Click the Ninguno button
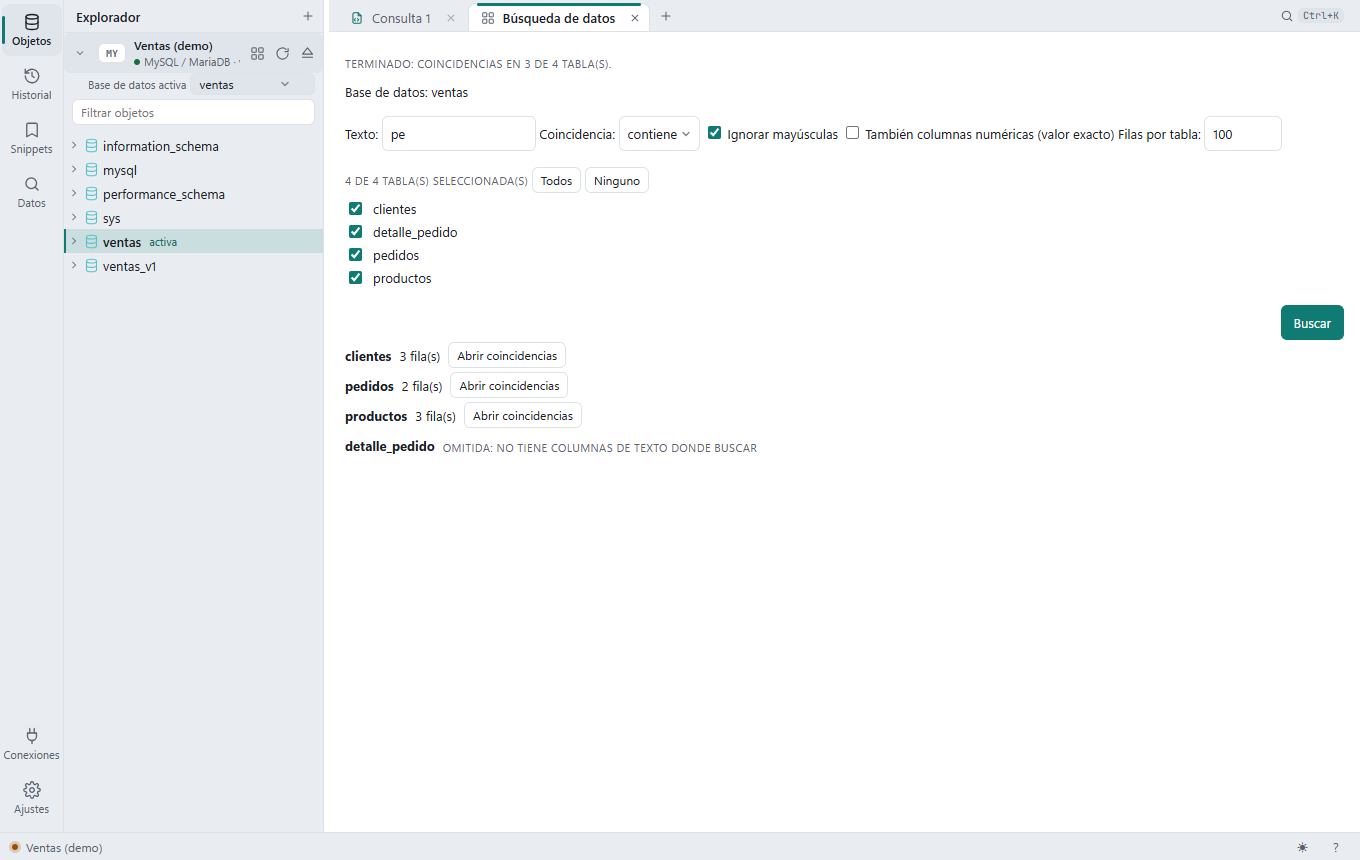The width and height of the screenshot is (1360, 860). pyautogui.click(x=617, y=181)
